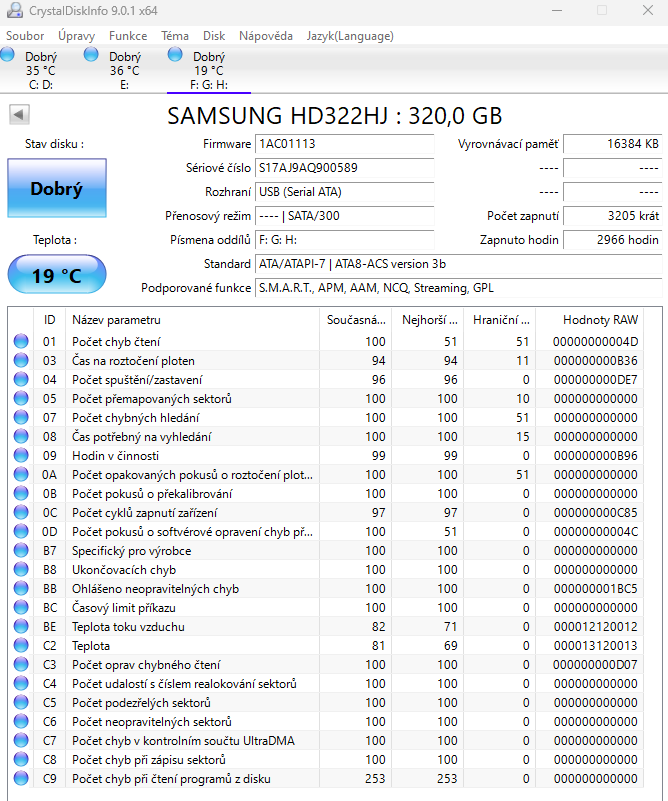Click the CrystalDiskInfo title bar icon
668x801 pixels.
(x=14, y=10)
